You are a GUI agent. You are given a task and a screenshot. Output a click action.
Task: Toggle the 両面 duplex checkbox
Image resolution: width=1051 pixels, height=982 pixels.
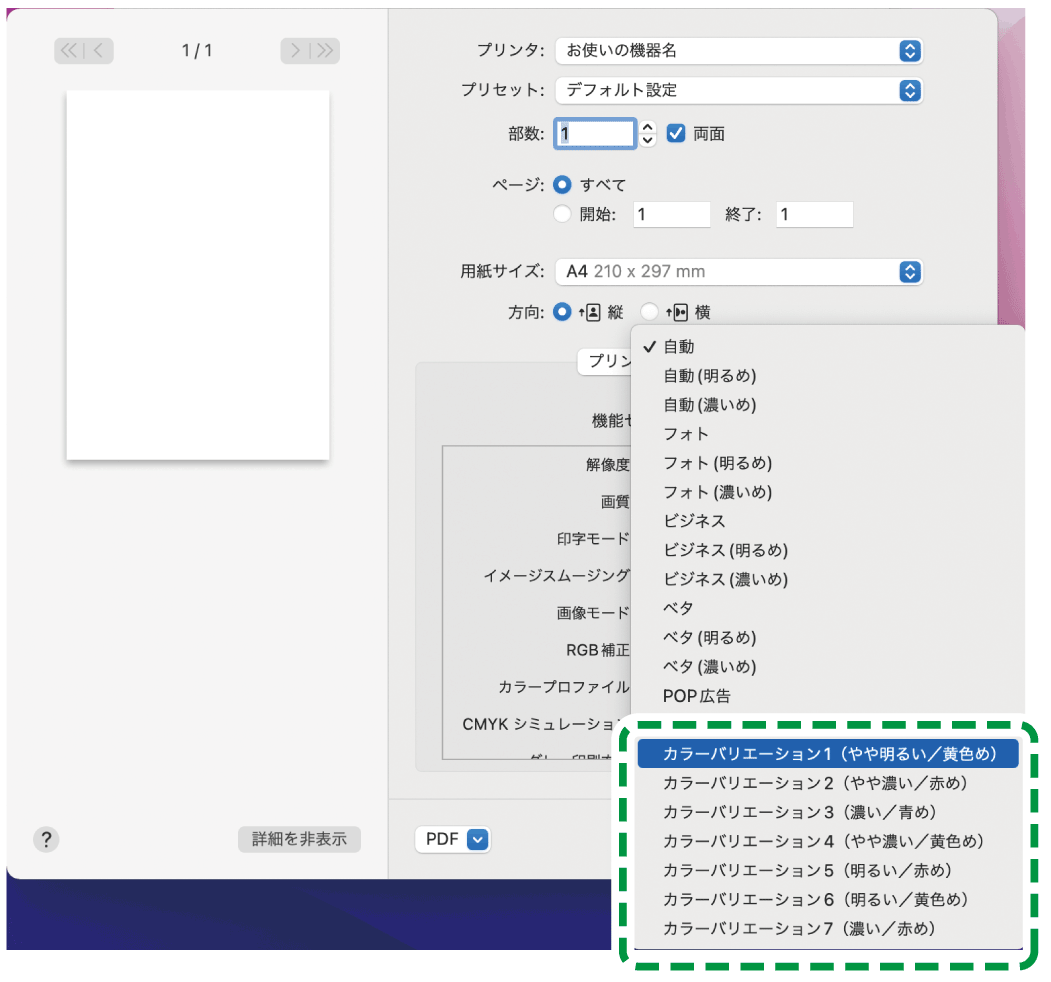pos(676,134)
